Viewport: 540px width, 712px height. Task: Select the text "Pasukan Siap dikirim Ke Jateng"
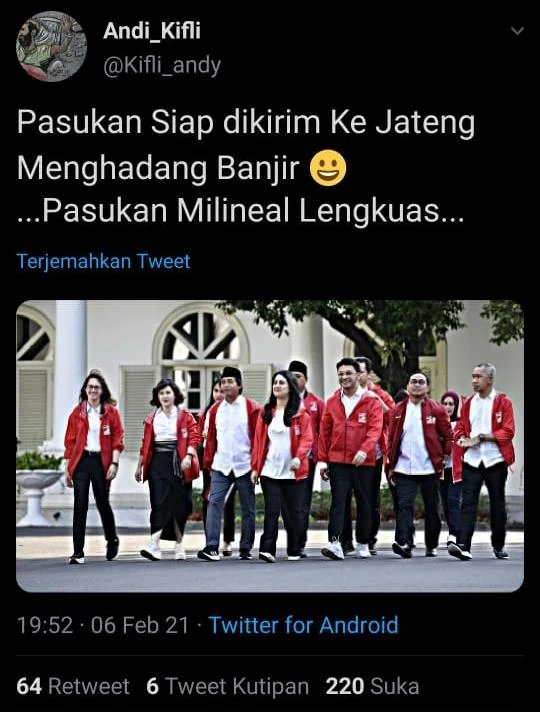click(x=246, y=124)
